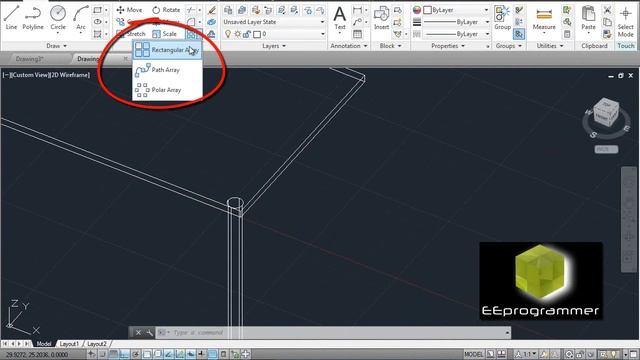
Task: Select the Line tool
Action: click(x=11, y=17)
